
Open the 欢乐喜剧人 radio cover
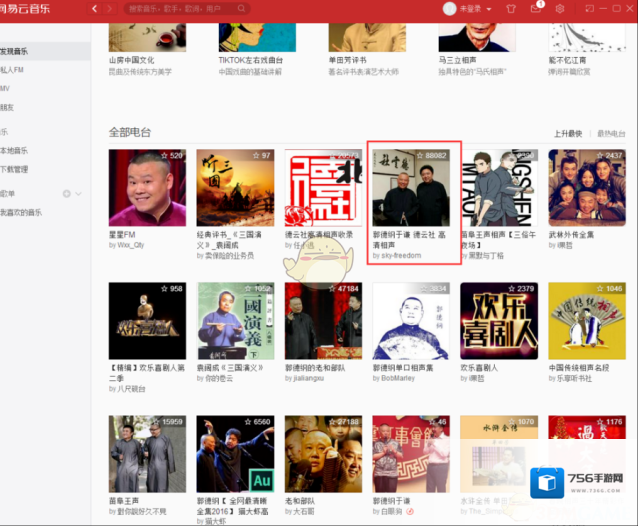tap(497, 320)
